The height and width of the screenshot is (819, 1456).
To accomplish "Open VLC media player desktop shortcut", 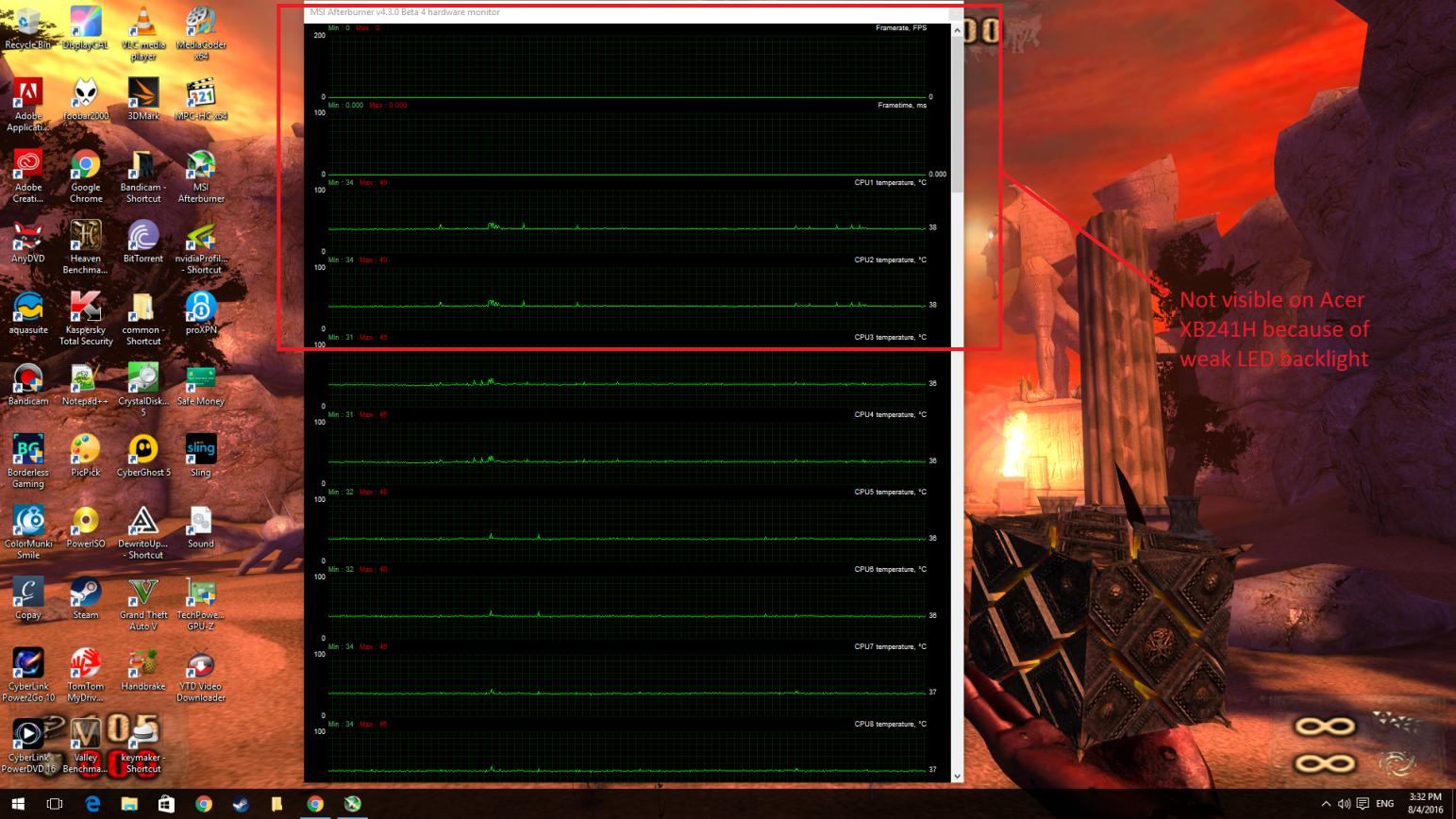I will pos(143,32).
